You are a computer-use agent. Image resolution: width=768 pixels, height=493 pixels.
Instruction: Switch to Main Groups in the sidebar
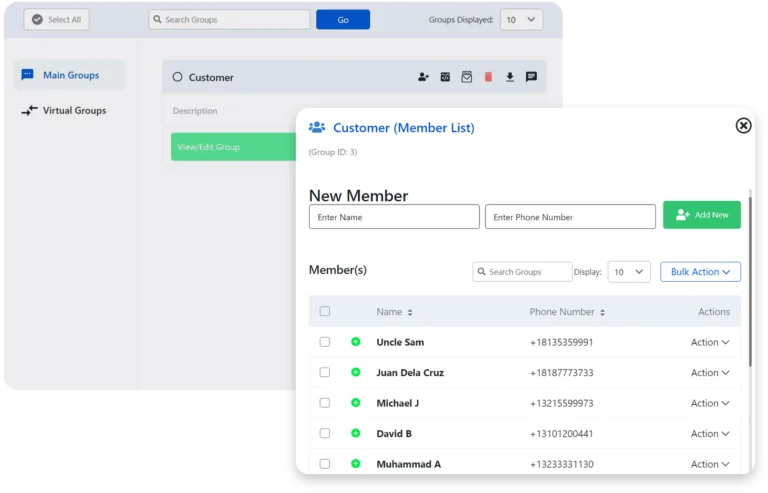point(69,75)
